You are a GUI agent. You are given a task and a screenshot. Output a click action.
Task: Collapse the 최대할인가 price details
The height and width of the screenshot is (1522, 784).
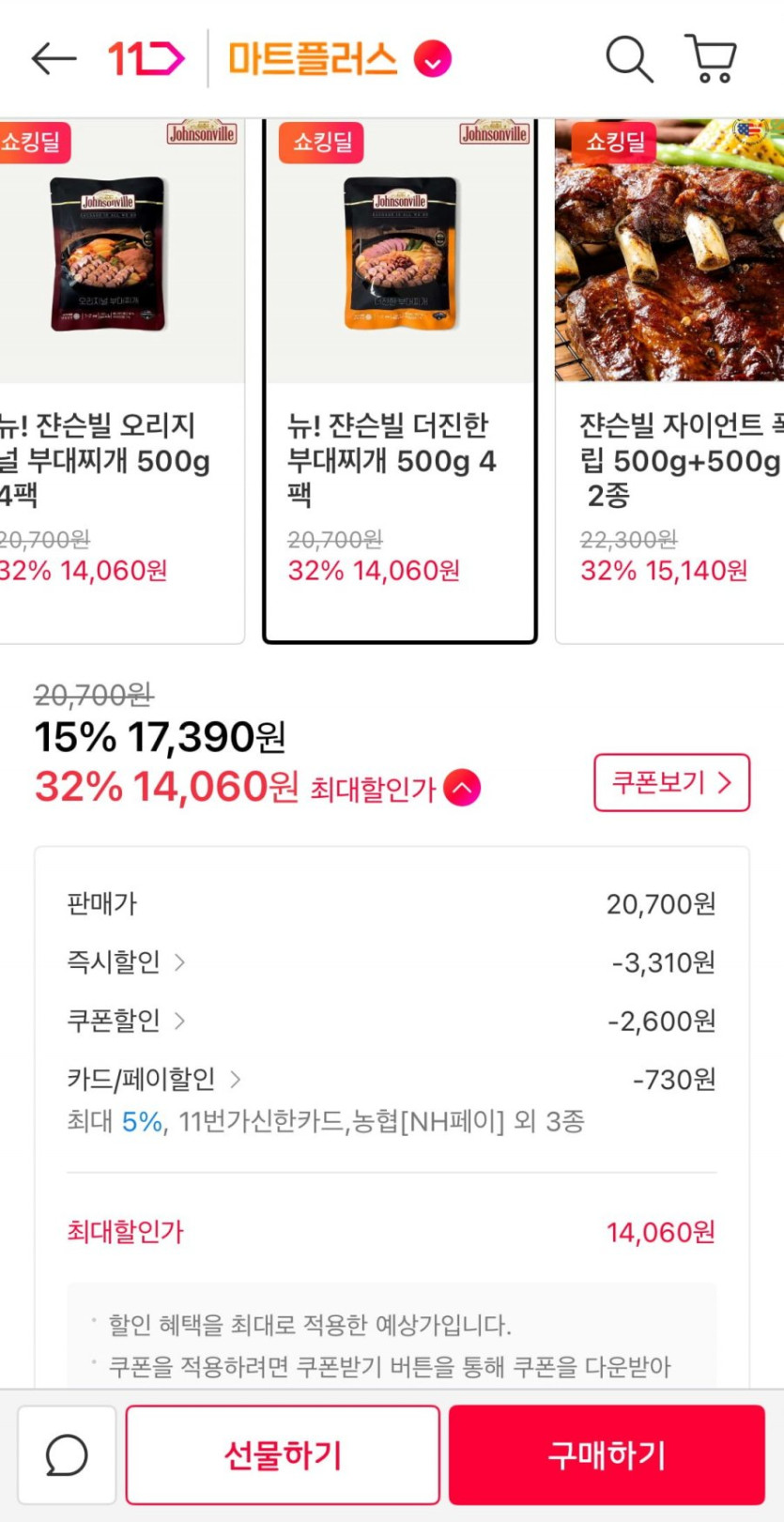(462, 788)
